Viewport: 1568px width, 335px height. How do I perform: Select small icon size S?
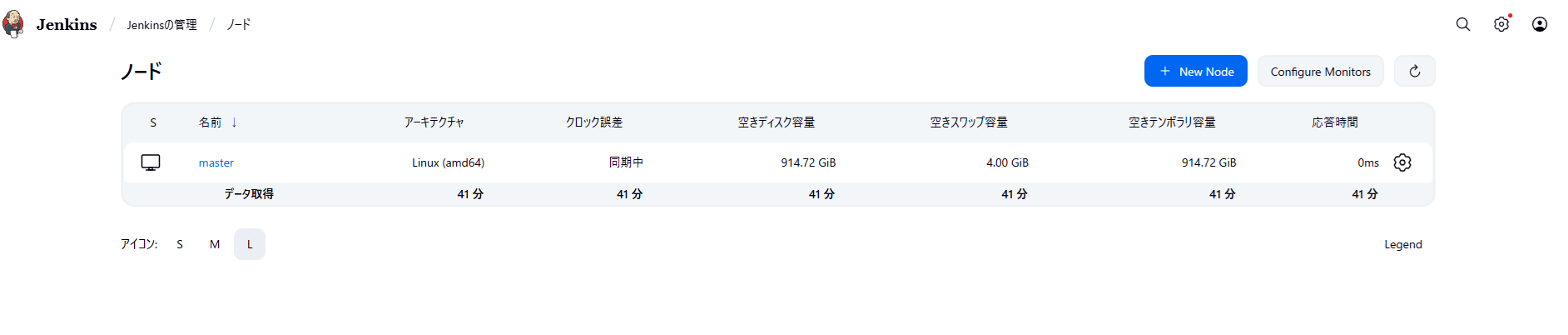(x=180, y=244)
